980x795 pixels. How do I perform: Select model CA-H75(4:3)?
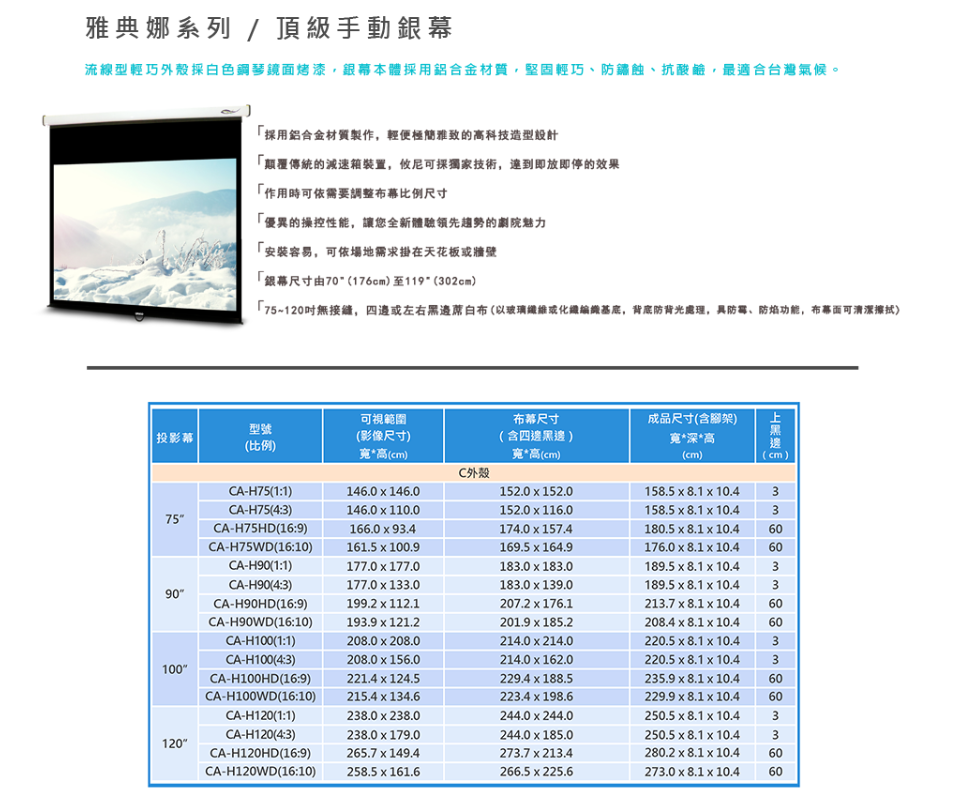tap(260, 510)
